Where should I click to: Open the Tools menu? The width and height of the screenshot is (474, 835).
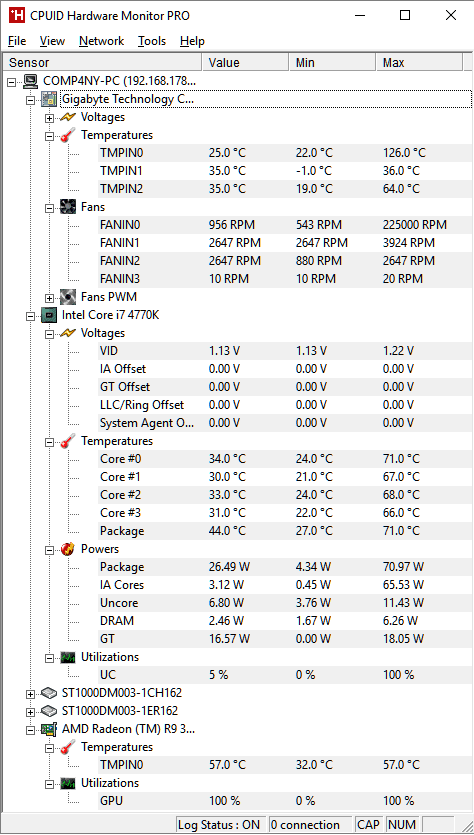pos(152,41)
